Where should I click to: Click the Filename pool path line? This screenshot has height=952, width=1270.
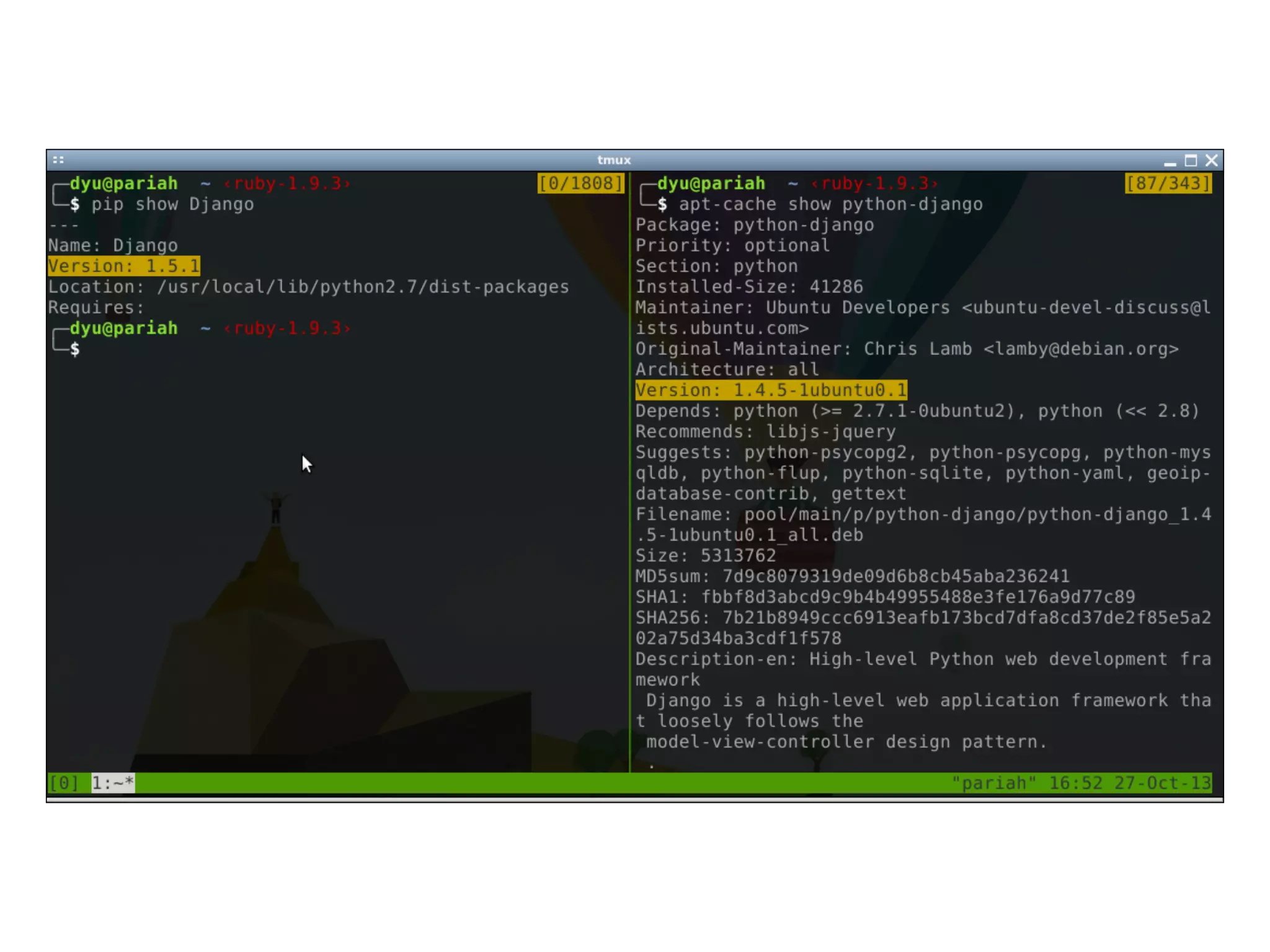923,514
